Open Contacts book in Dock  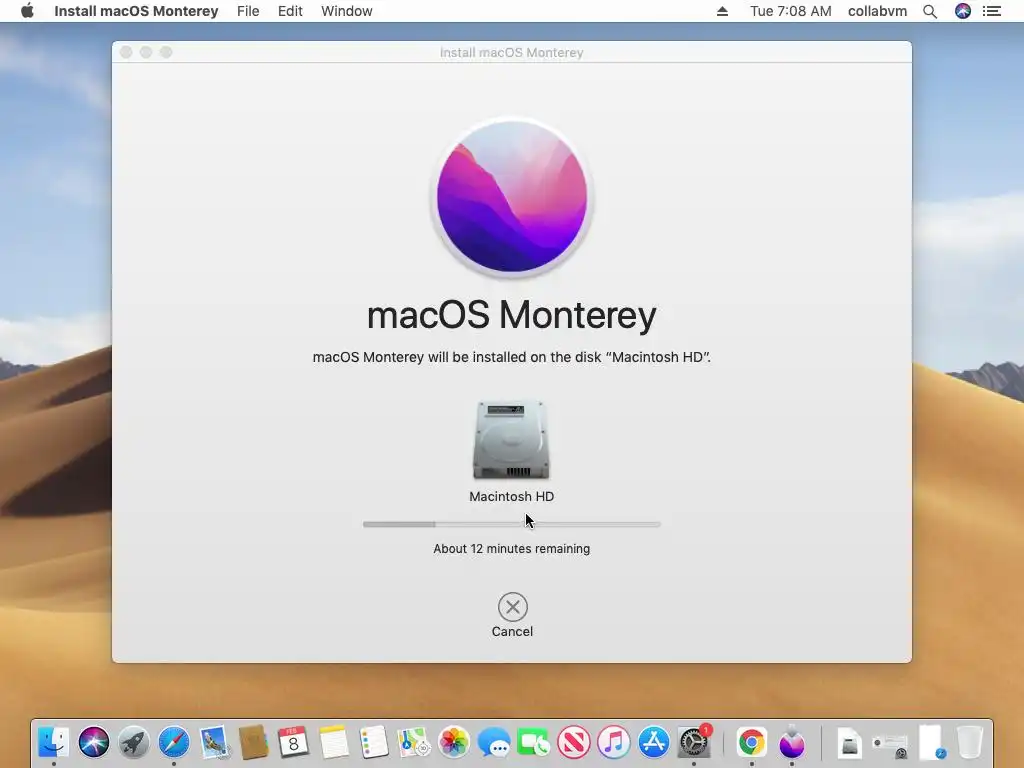[x=253, y=743]
